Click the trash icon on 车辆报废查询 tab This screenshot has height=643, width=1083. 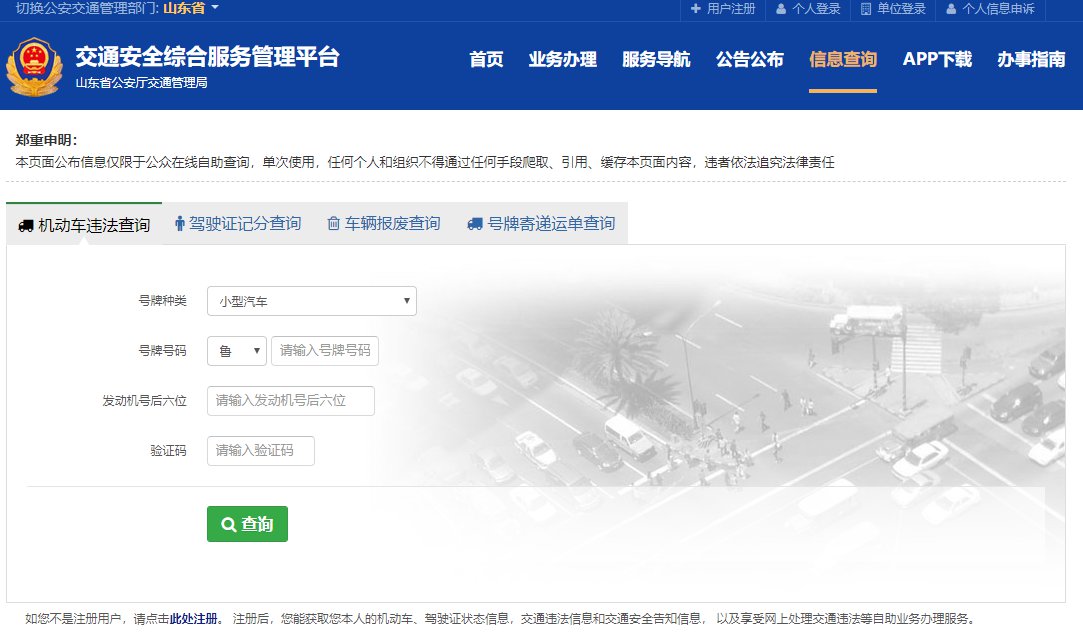tap(333, 224)
